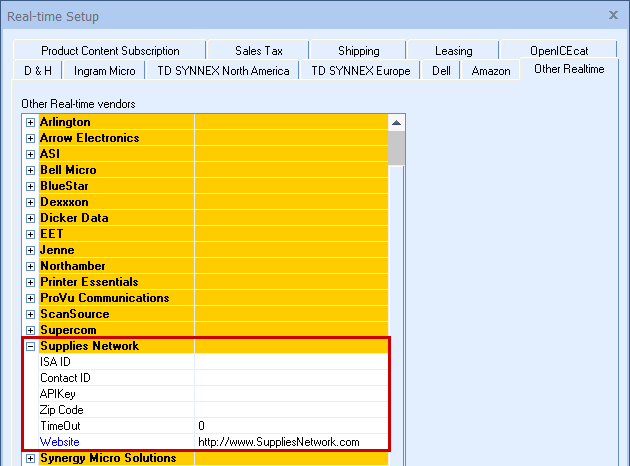
Task: Open the OpenICEcat tab
Action: [x=559, y=51]
